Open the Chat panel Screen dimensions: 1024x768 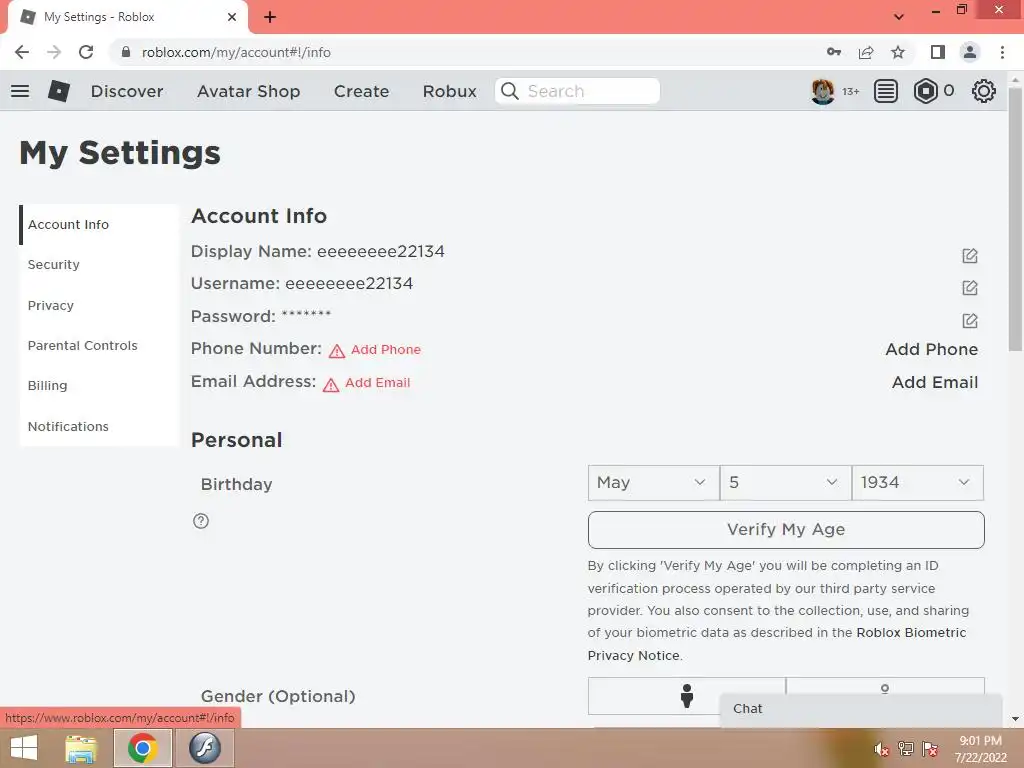click(861, 709)
